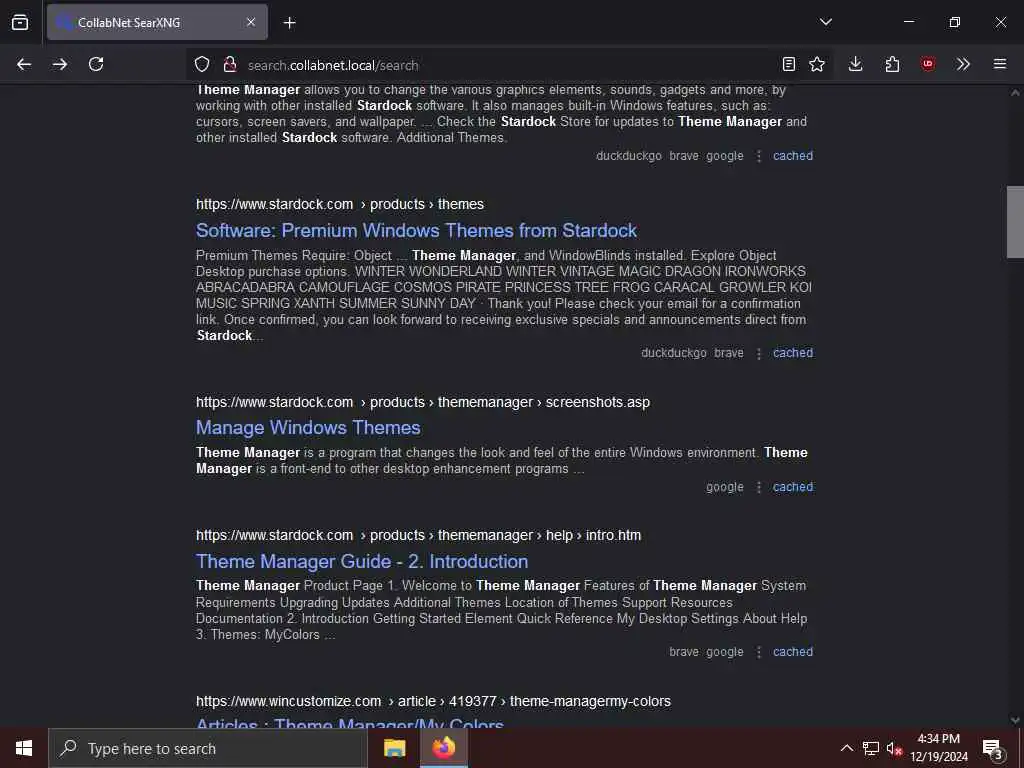
Task: Open the extensions menu
Action: tap(892, 64)
